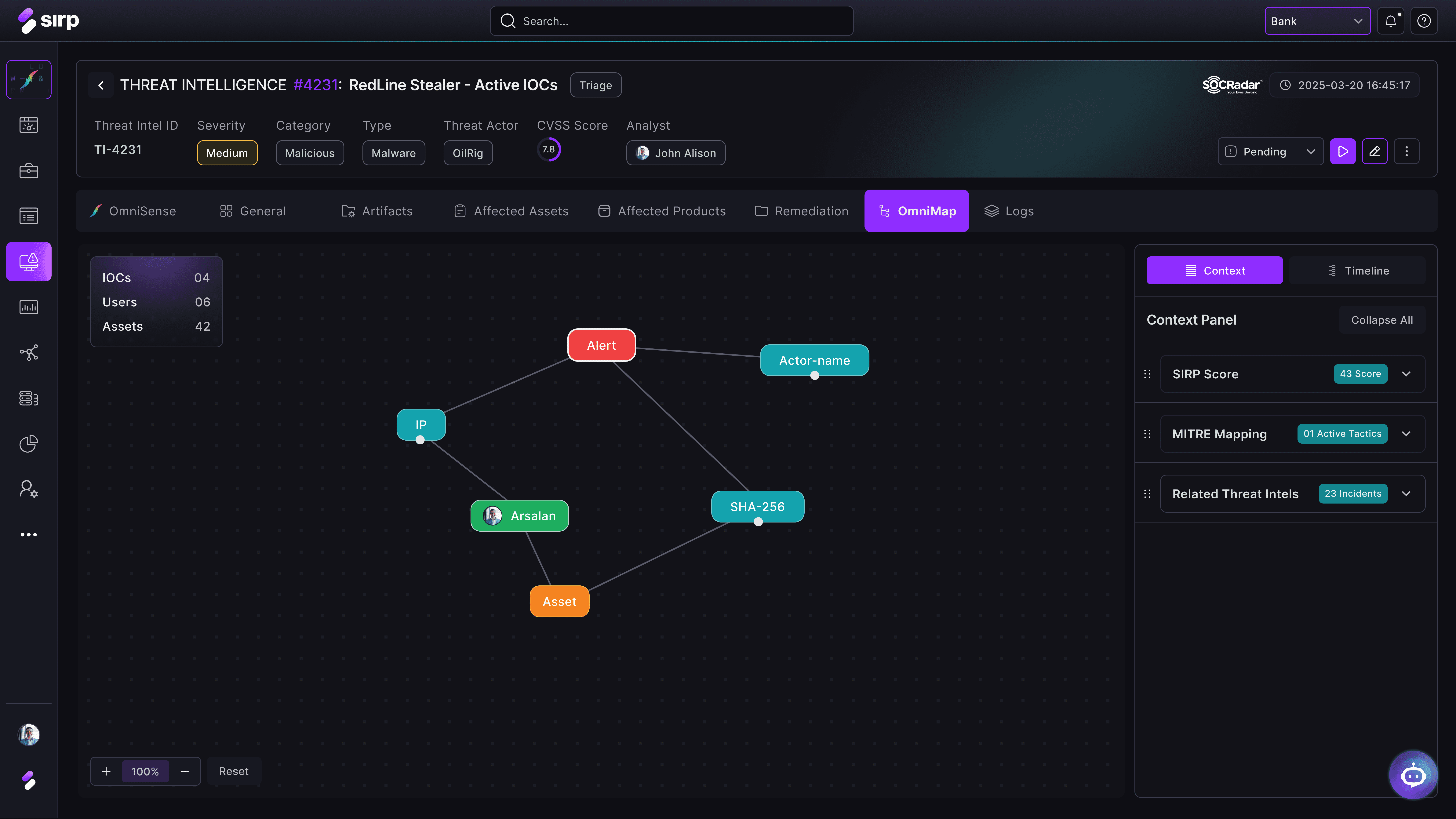The height and width of the screenshot is (819, 1456).
Task: Click the notification bell icon
Action: click(1390, 21)
